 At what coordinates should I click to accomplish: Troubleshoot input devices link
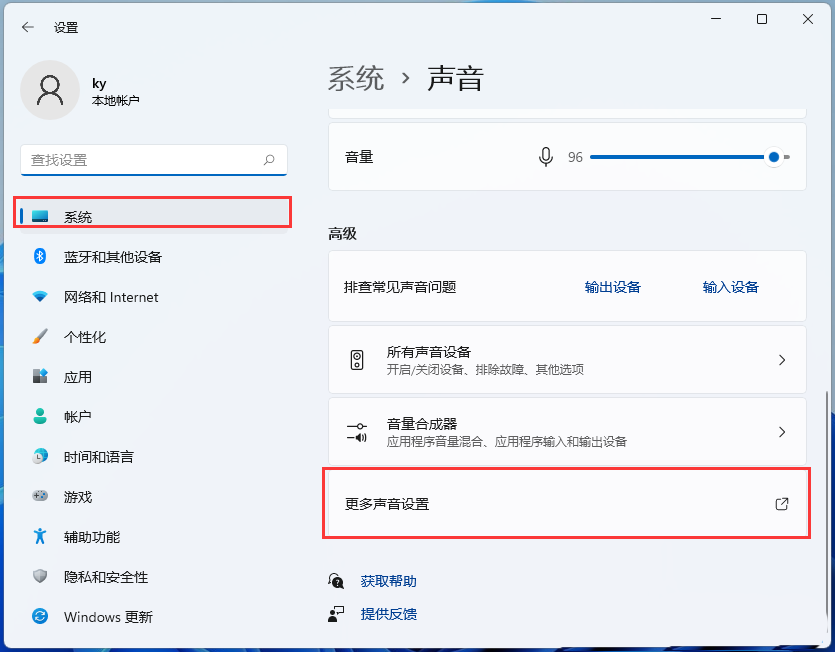click(730, 287)
